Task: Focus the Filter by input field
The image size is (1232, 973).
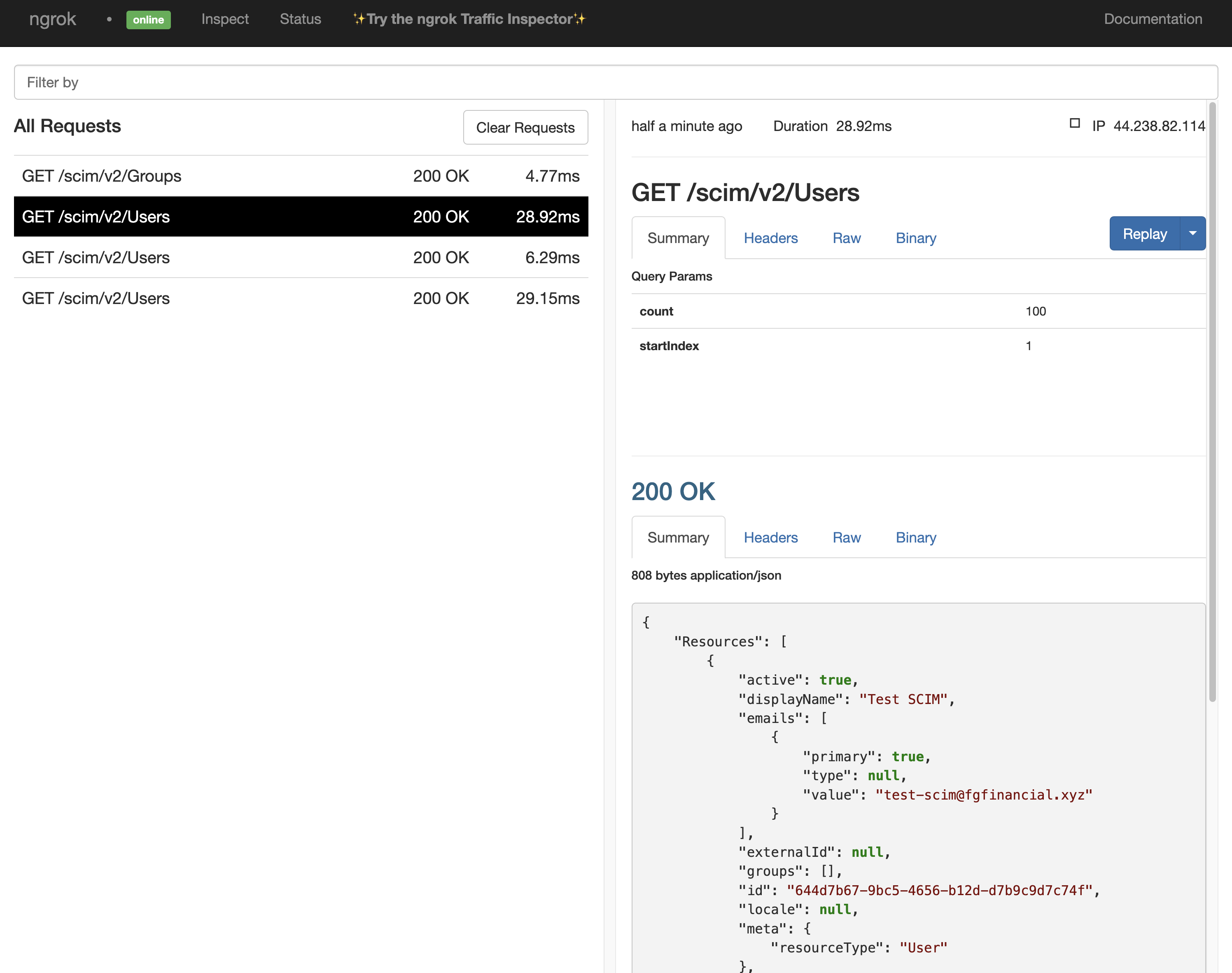Action: point(615,83)
